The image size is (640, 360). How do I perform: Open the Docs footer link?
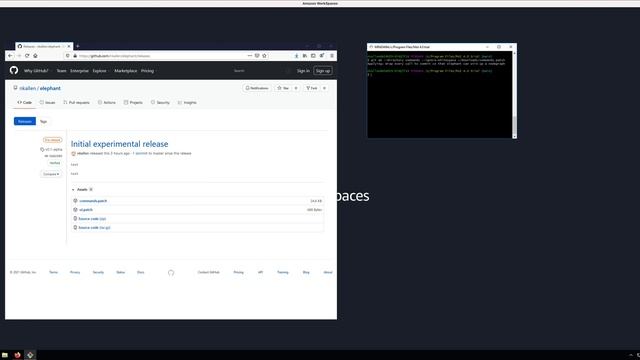click(x=140, y=272)
